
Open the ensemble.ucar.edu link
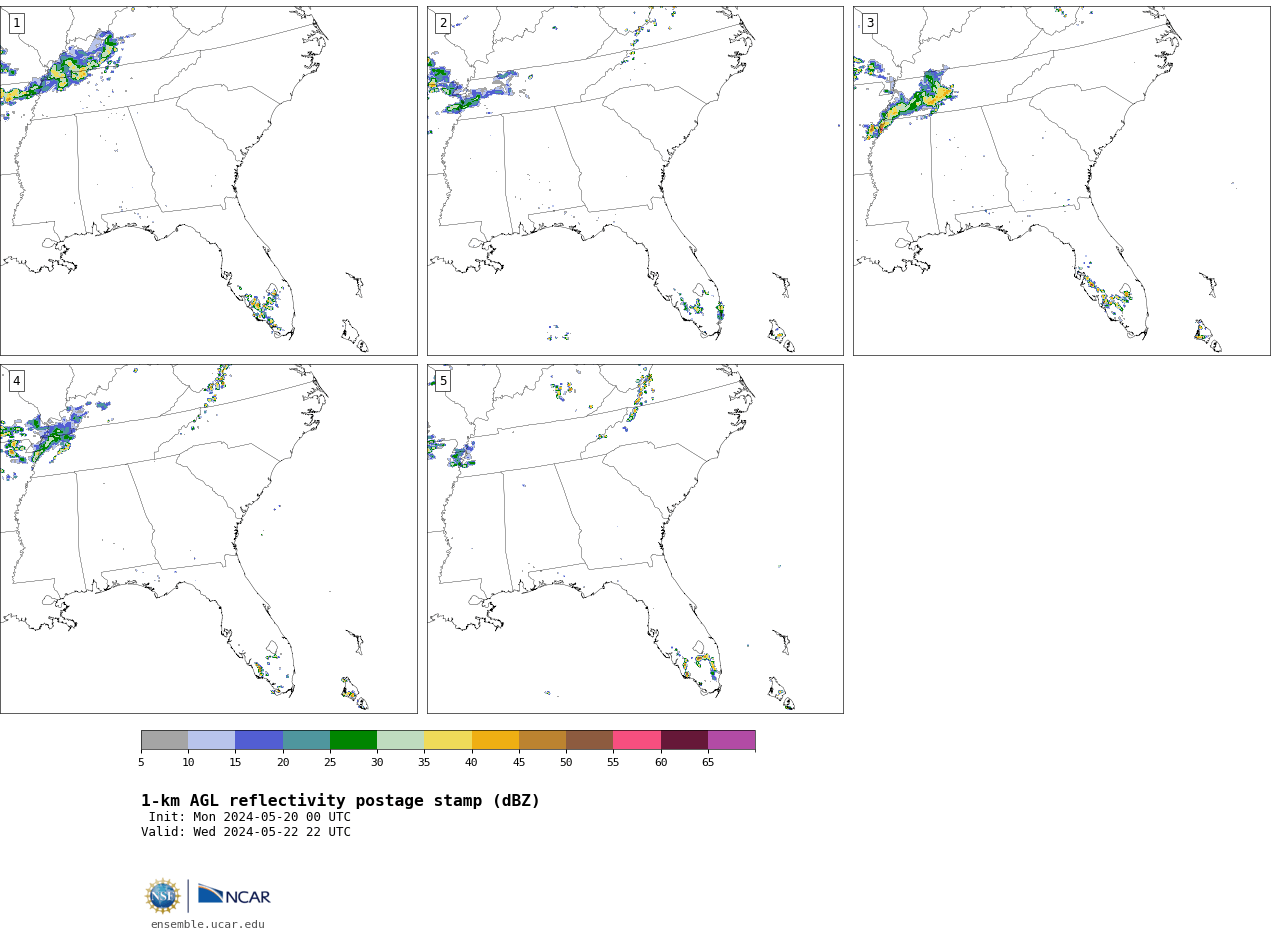tap(208, 925)
